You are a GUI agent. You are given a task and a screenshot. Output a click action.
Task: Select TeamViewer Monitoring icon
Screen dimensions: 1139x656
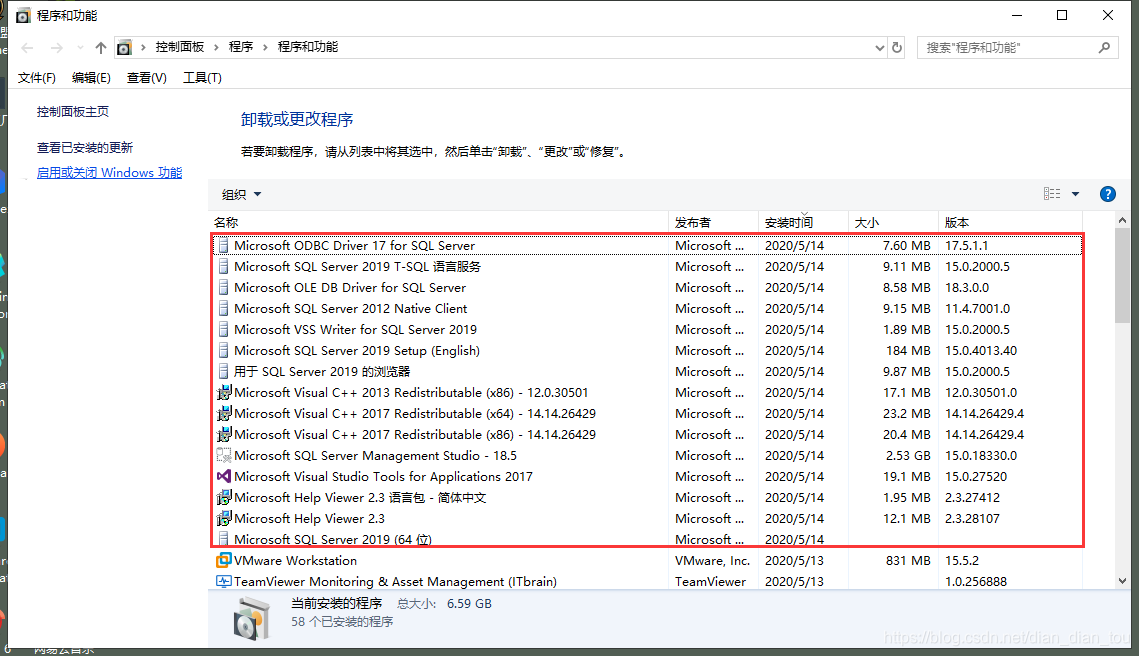point(224,581)
